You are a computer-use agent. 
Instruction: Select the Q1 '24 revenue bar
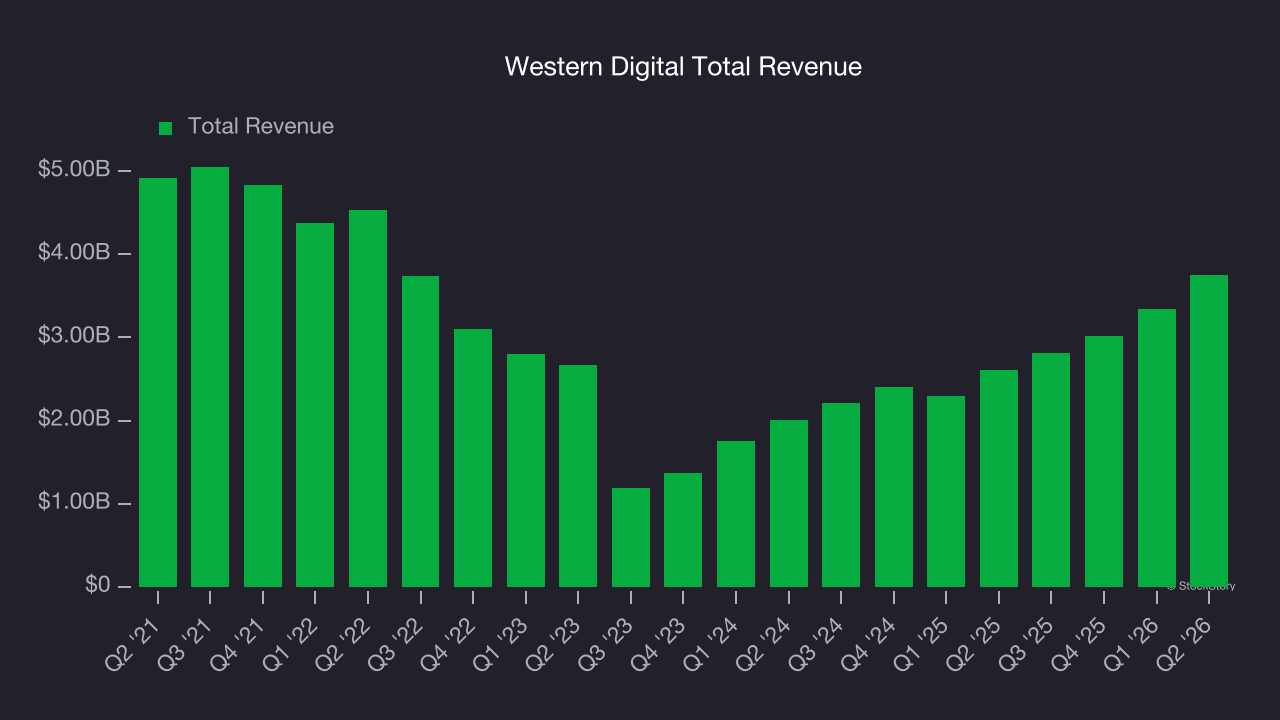tap(736, 514)
